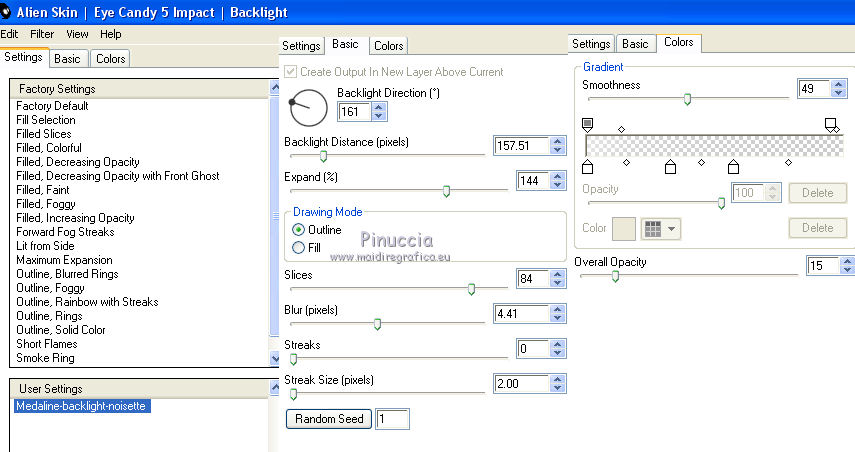
Task: Adjust the Slices slider
Action: point(472,290)
